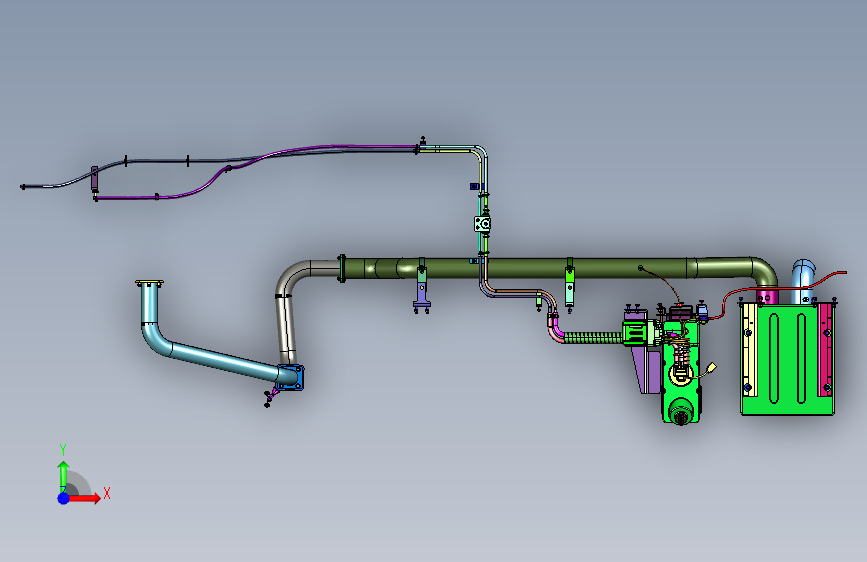Click the 'X' axis label text
Viewport: 867px width, 562px height.
tap(107, 493)
